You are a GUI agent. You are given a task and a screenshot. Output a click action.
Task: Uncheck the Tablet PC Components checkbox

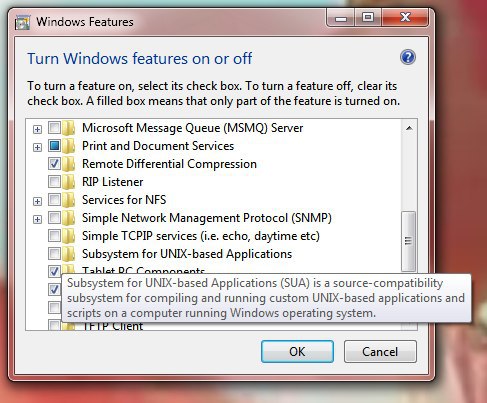coord(54,271)
